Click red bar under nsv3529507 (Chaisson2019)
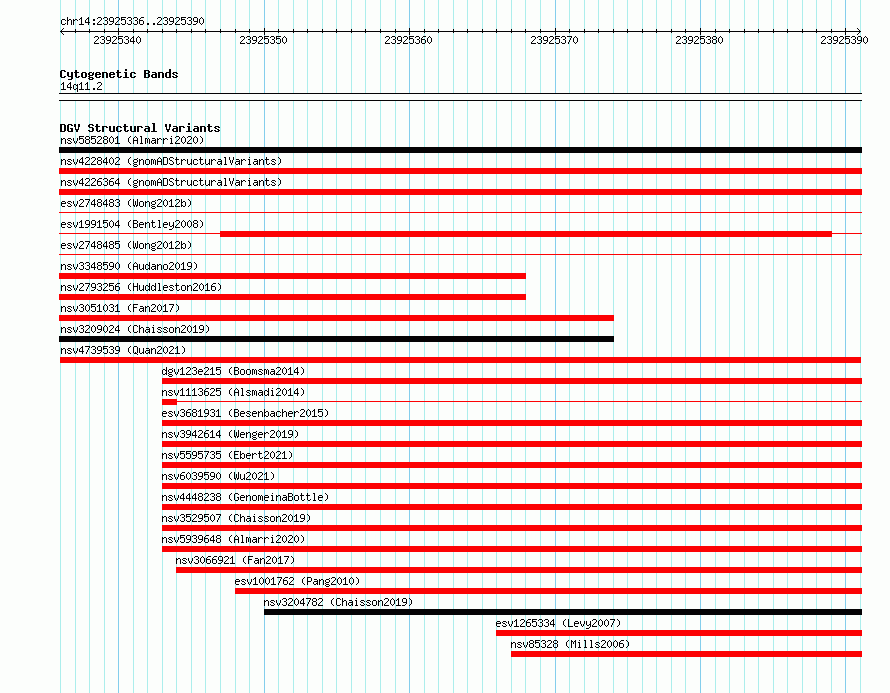This screenshot has width=890, height=693. (512, 528)
